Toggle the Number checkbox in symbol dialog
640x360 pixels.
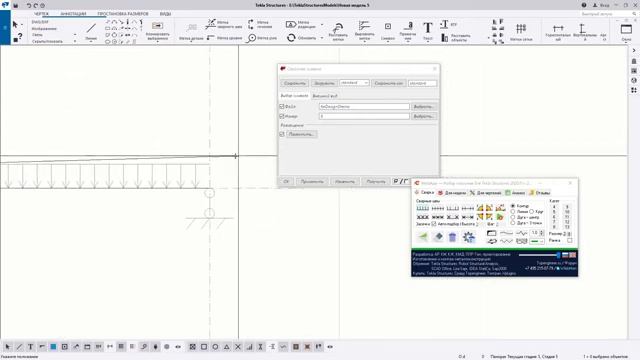click(282, 116)
